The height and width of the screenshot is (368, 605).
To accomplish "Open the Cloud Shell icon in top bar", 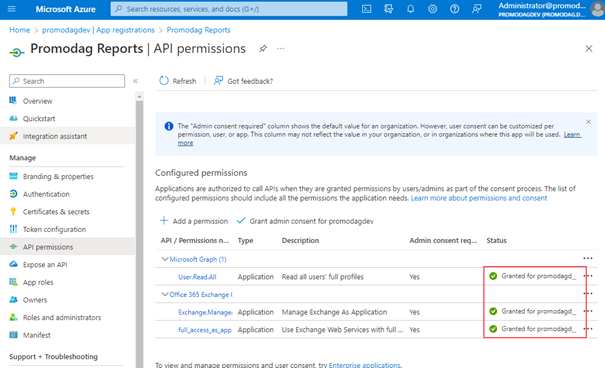I will [366, 9].
